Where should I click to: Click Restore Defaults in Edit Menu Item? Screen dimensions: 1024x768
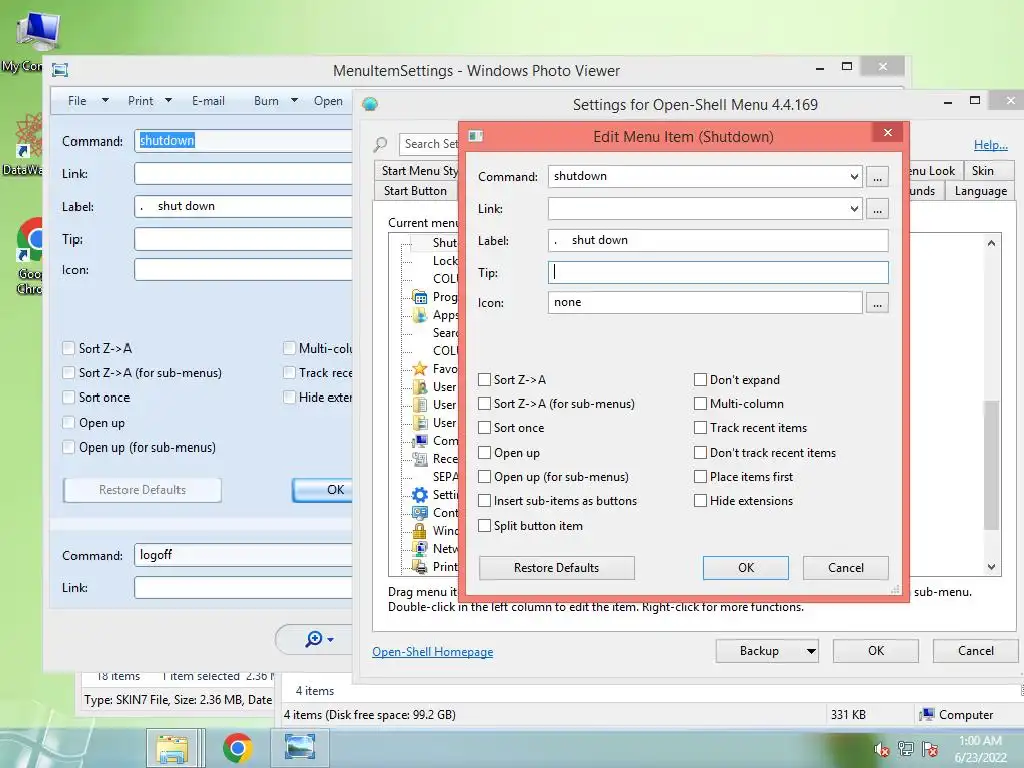(x=556, y=568)
